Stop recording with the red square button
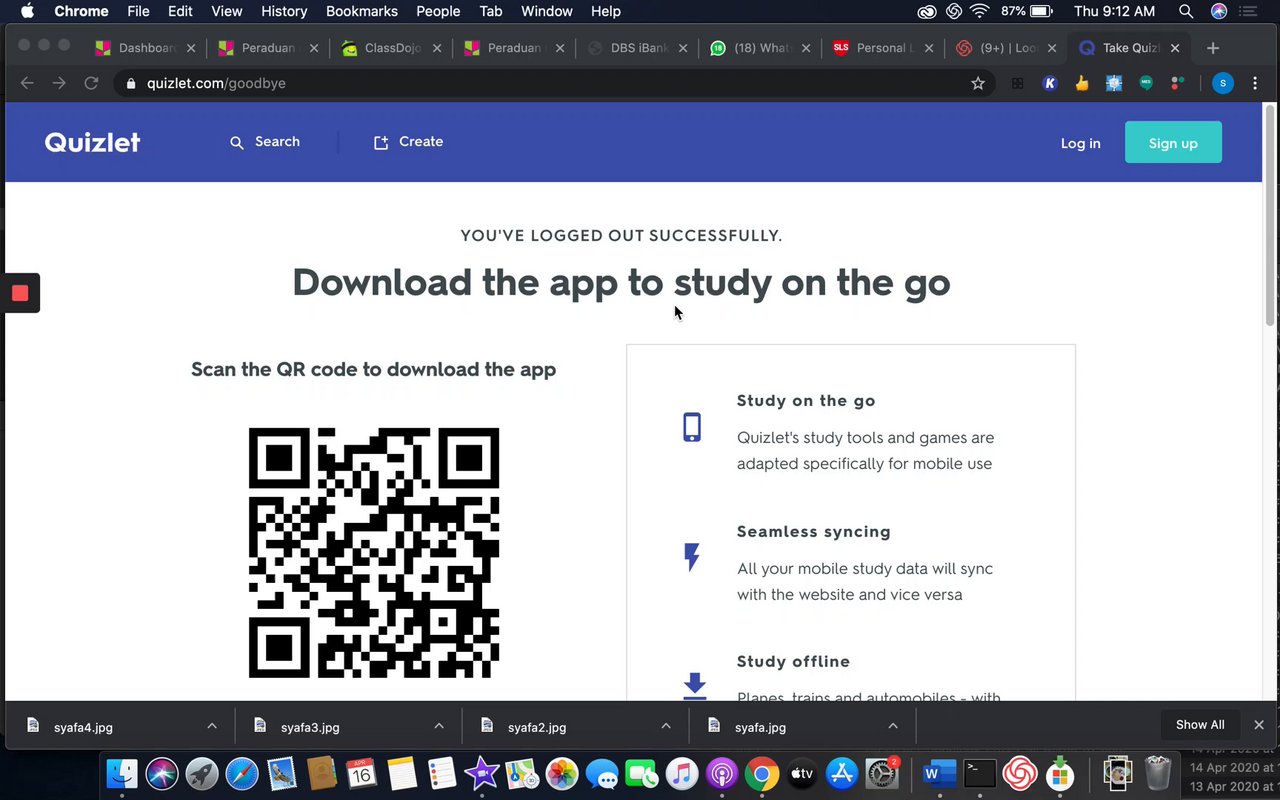 click(x=20, y=293)
